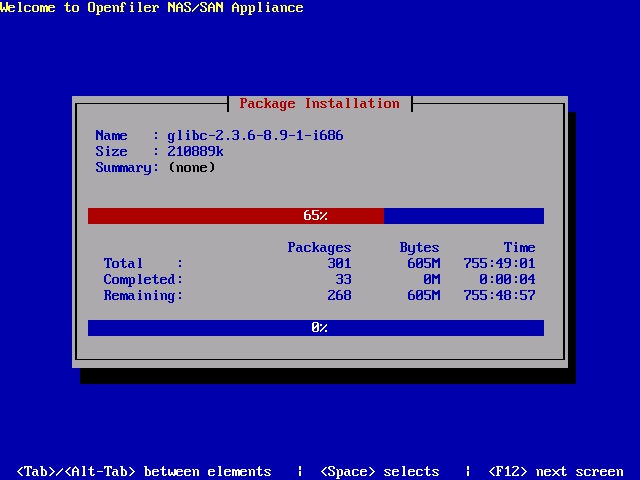Click the Size label
The width and height of the screenshot is (640, 480).
pyautogui.click(x=111, y=151)
